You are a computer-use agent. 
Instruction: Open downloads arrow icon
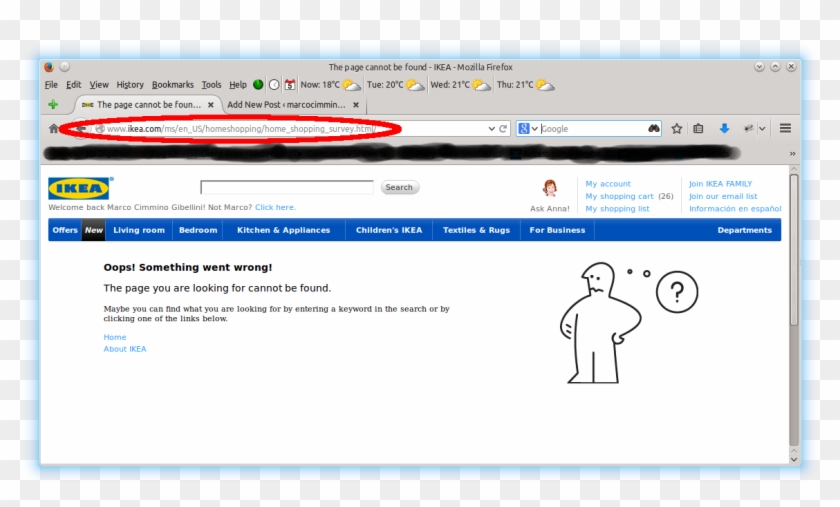point(724,129)
